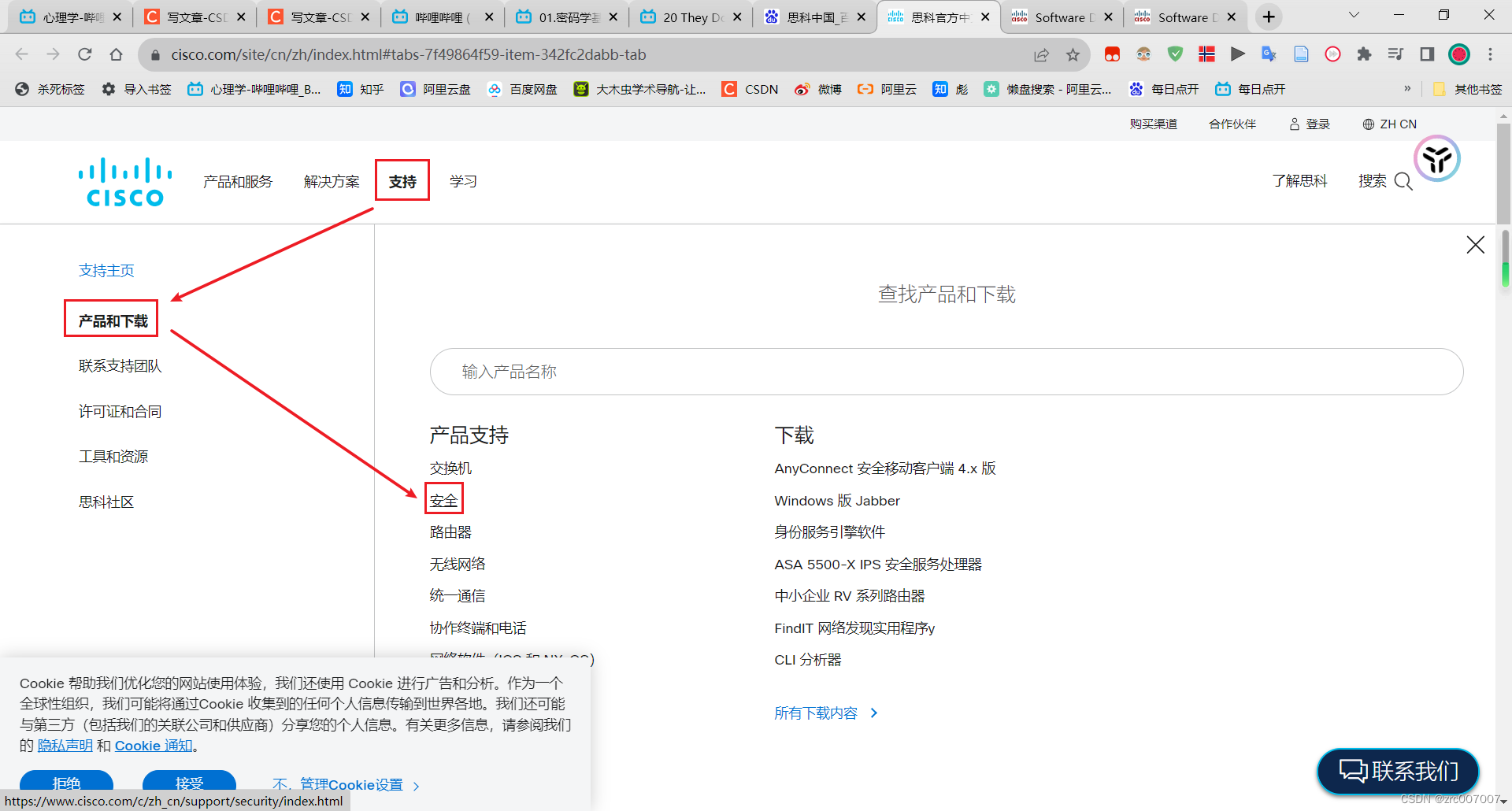The width and height of the screenshot is (1512, 811).
Task: Open 安全 product support link
Action: point(443,501)
